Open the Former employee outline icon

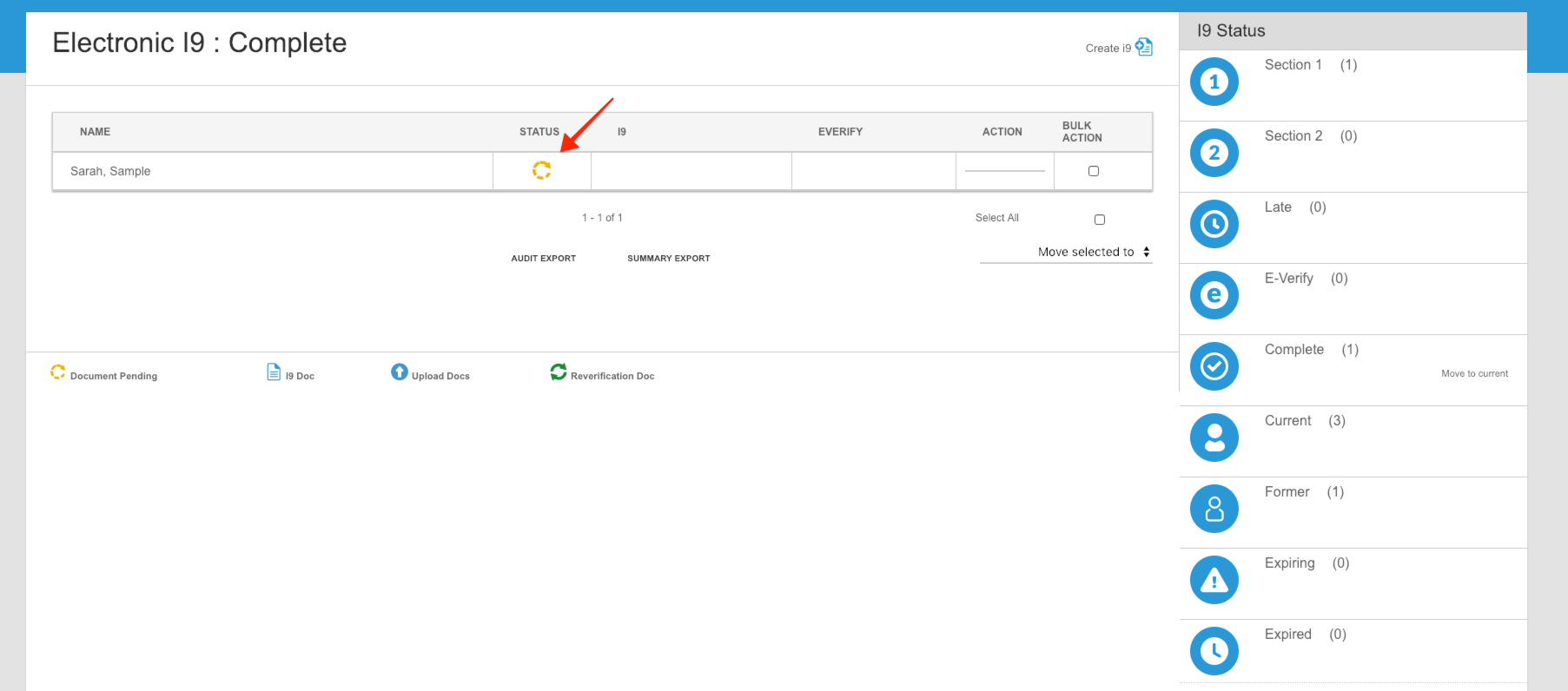pyautogui.click(x=1214, y=509)
